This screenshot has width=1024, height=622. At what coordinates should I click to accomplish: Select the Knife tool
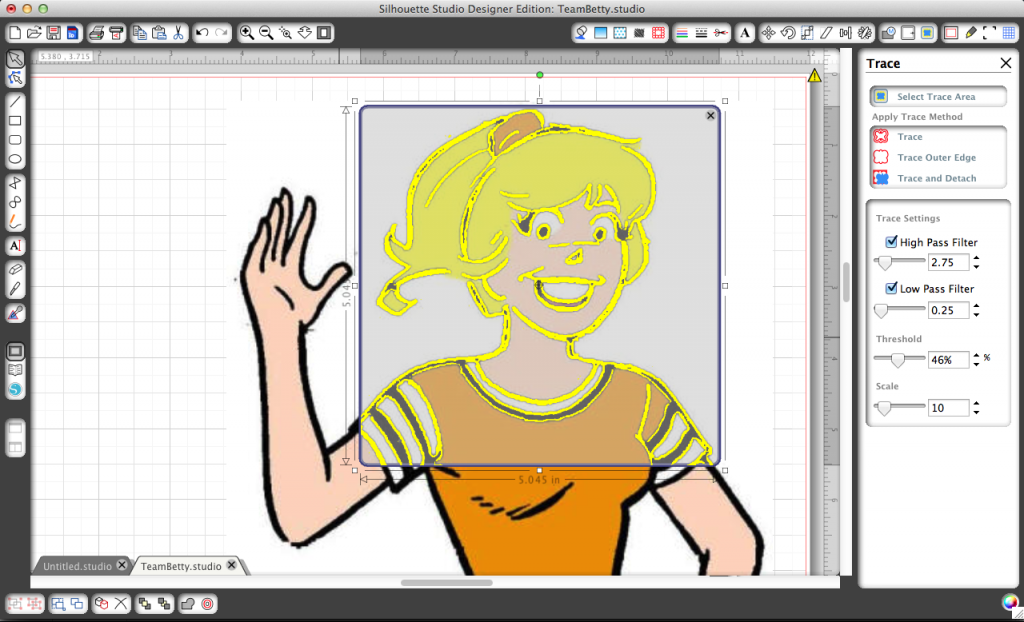[x=15, y=288]
